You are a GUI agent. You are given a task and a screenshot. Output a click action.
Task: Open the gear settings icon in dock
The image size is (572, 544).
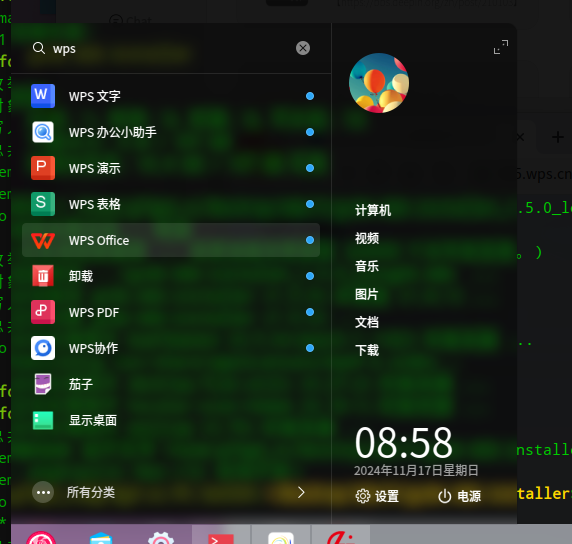coord(161,538)
